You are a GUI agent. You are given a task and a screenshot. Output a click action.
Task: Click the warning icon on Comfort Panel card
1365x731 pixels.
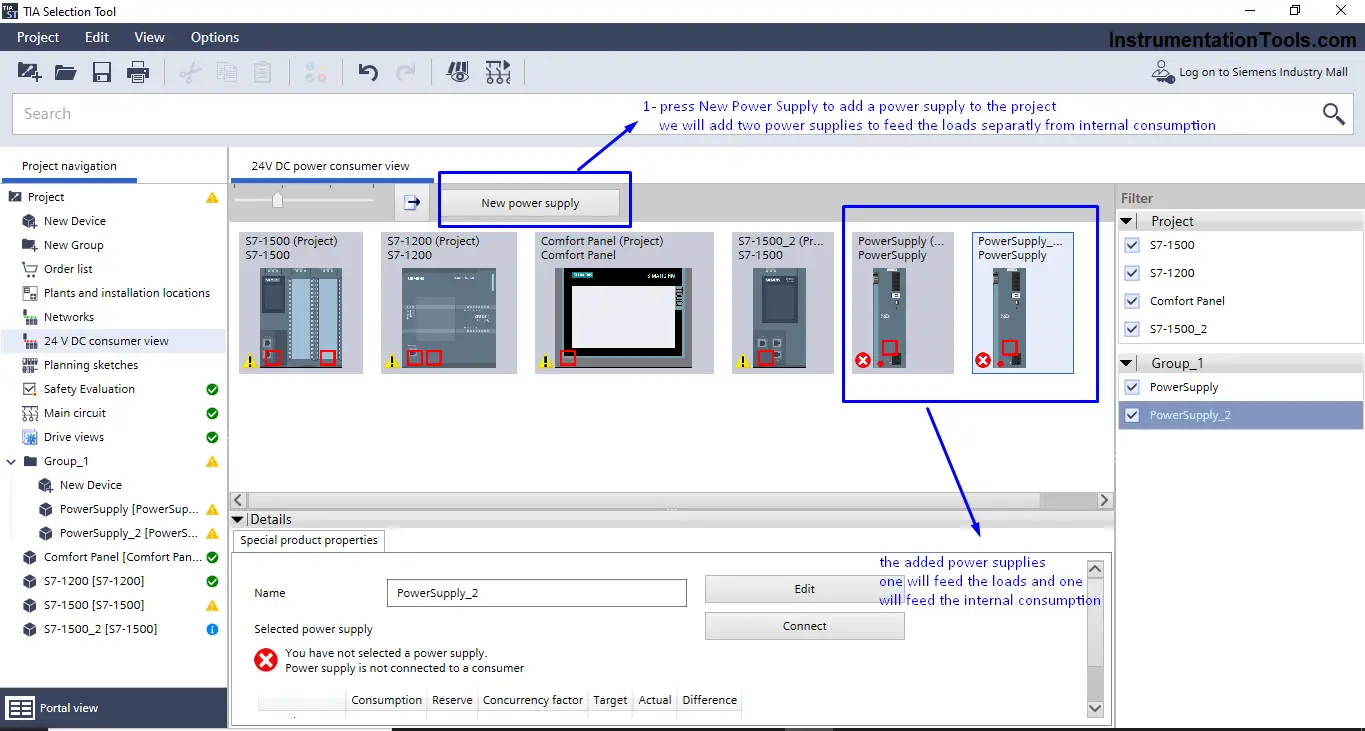point(545,361)
